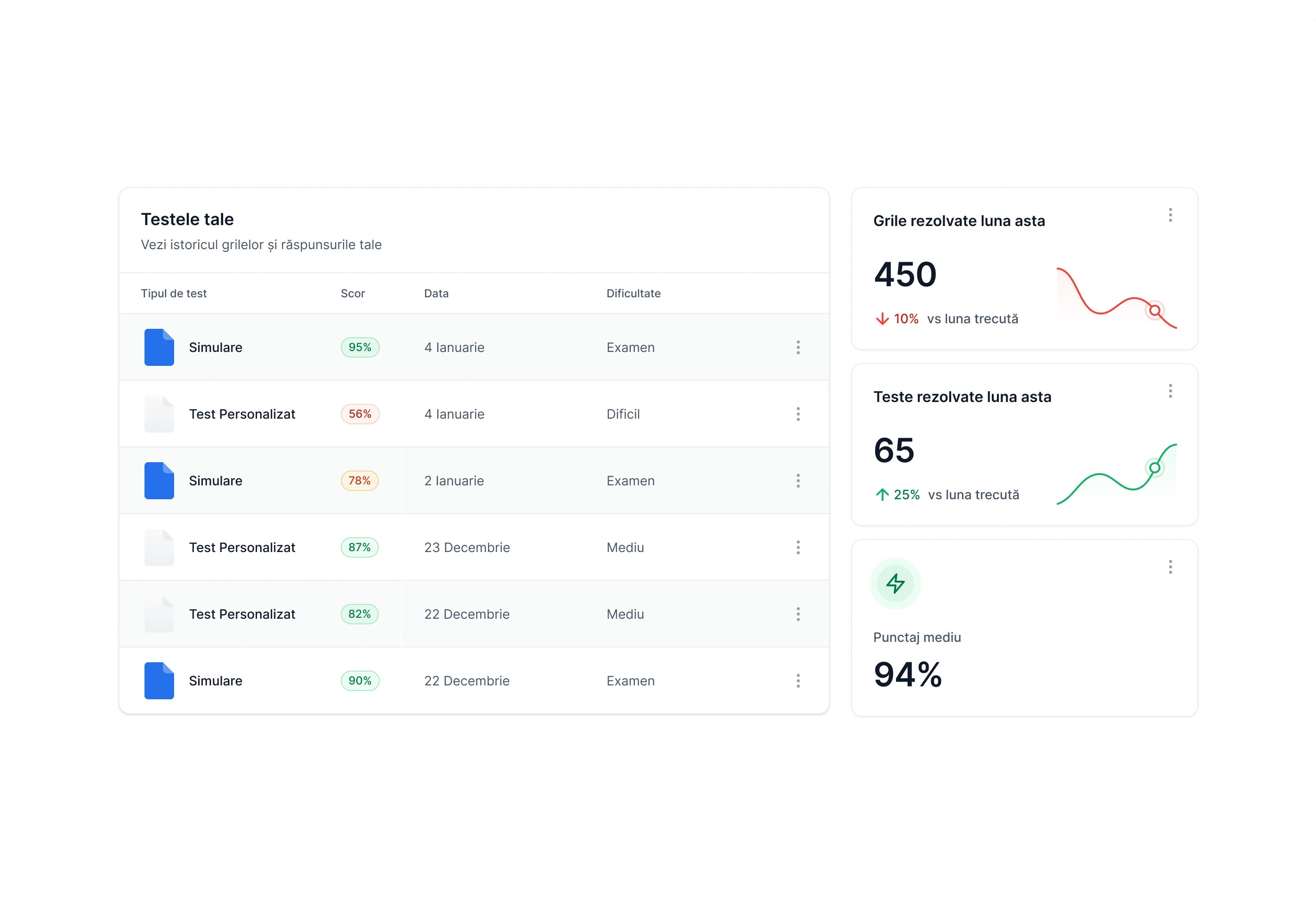Screen dimensions: 1316x904
Task: Click the Punctaj mediu label
Action: click(x=917, y=637)
